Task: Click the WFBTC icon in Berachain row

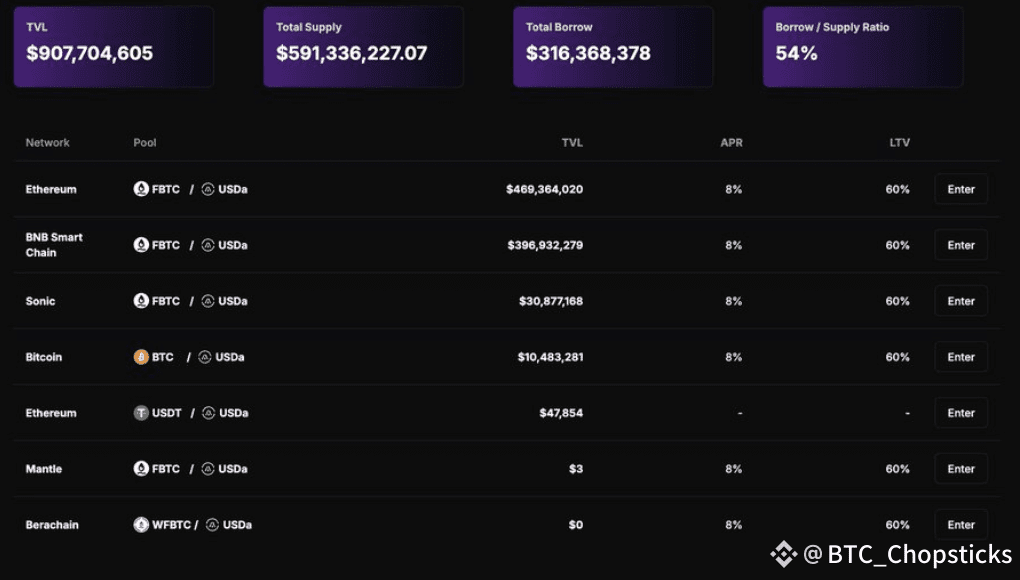Action: point(141,525)
